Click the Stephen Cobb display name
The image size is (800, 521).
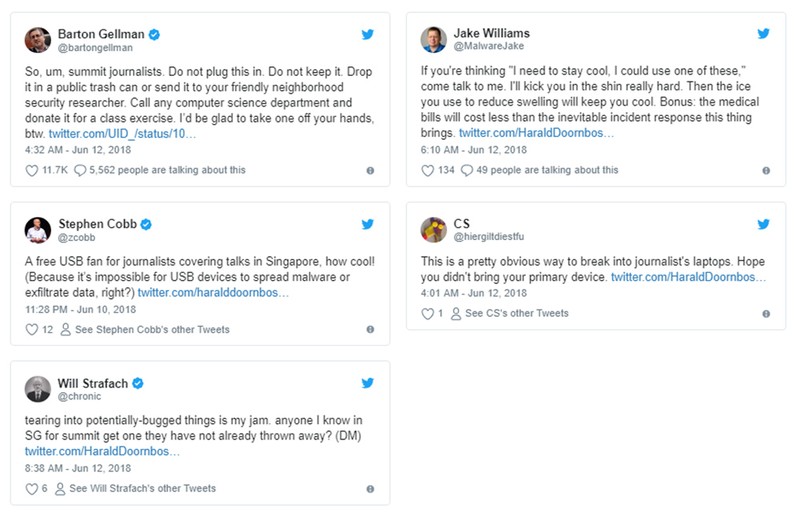point(98,224)
